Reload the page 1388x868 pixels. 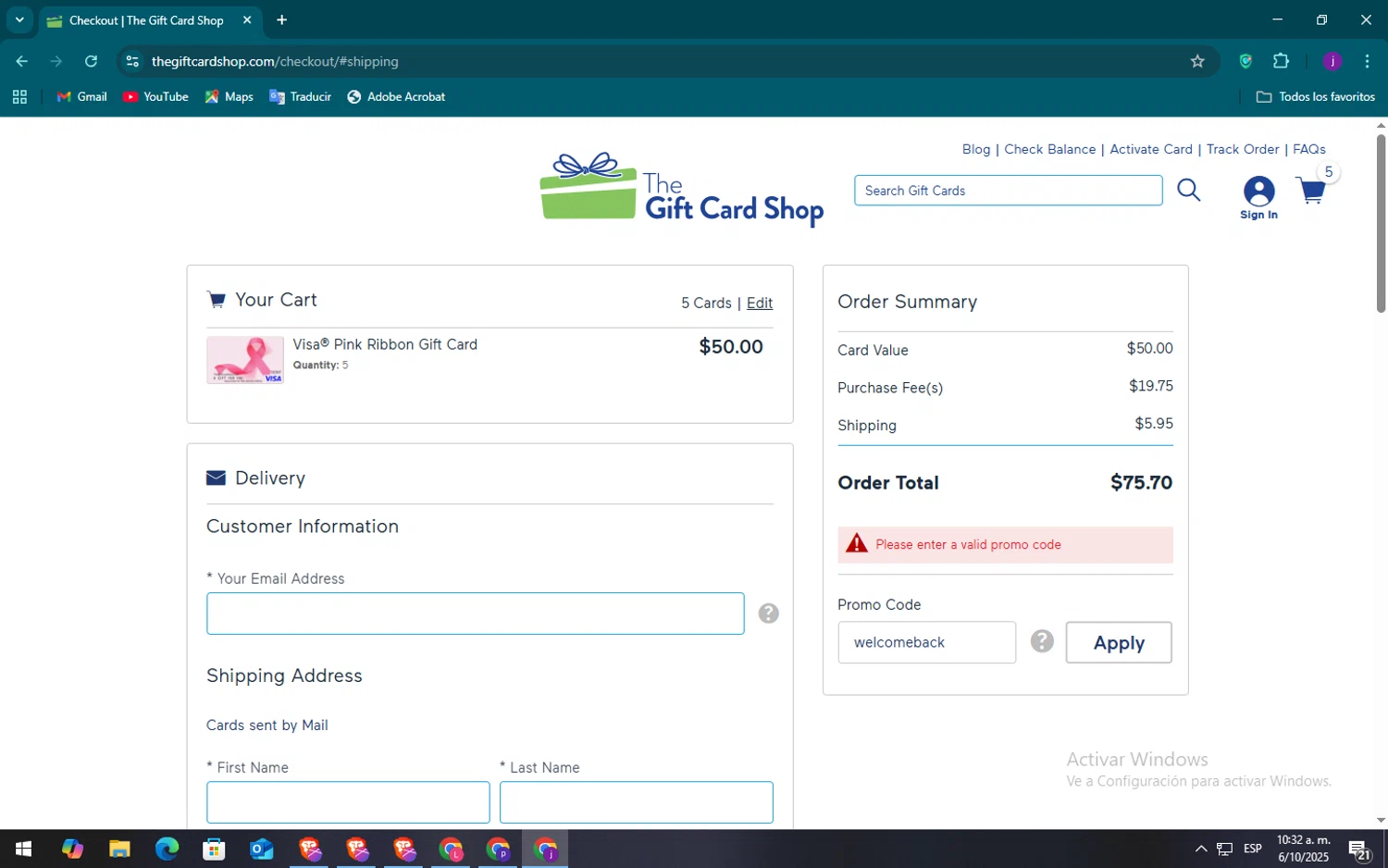click(x=91, y=61)
